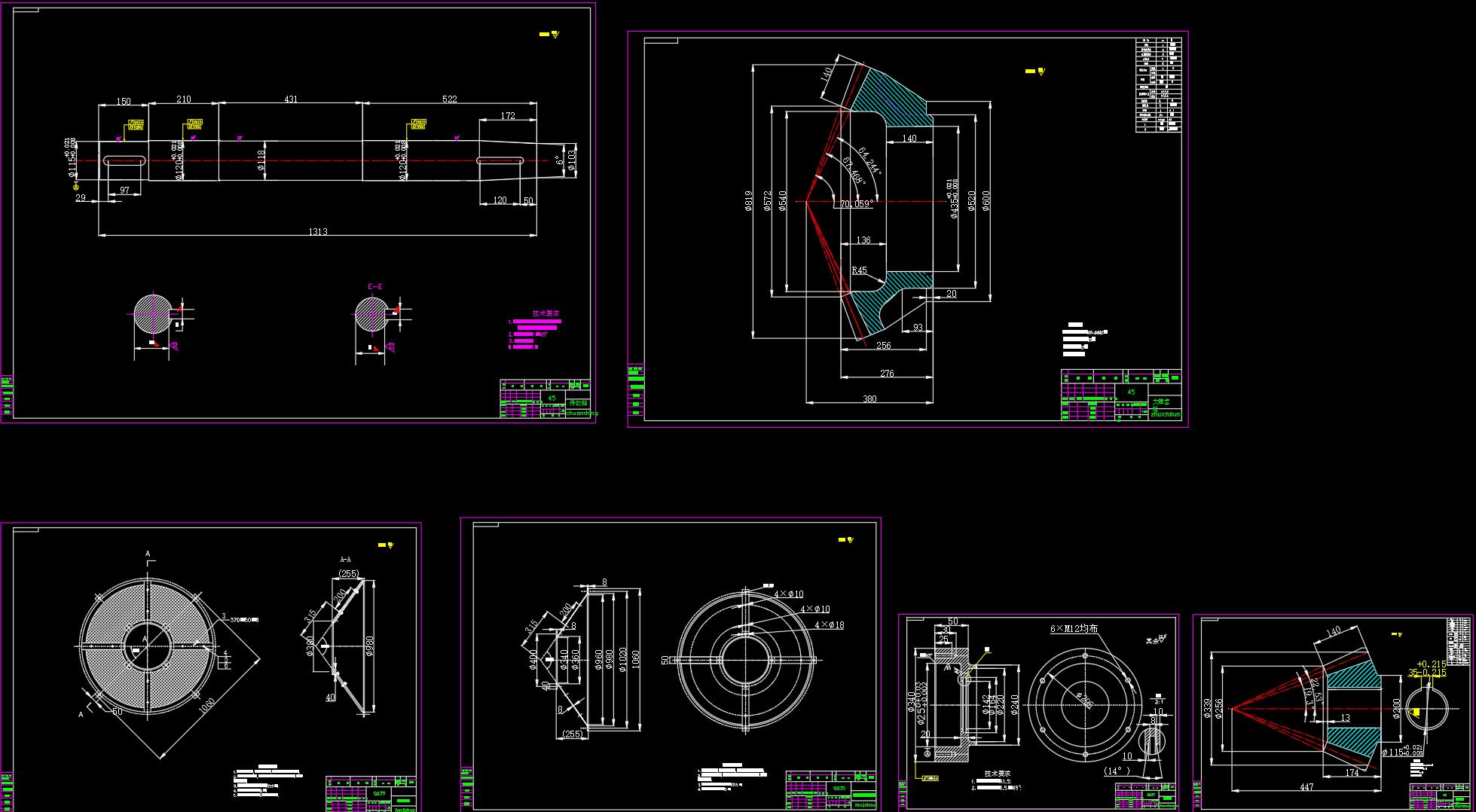Select the 447 length on the small gear drawing
Viewport: 1476px width, 812px height.
coord(1306,787)
